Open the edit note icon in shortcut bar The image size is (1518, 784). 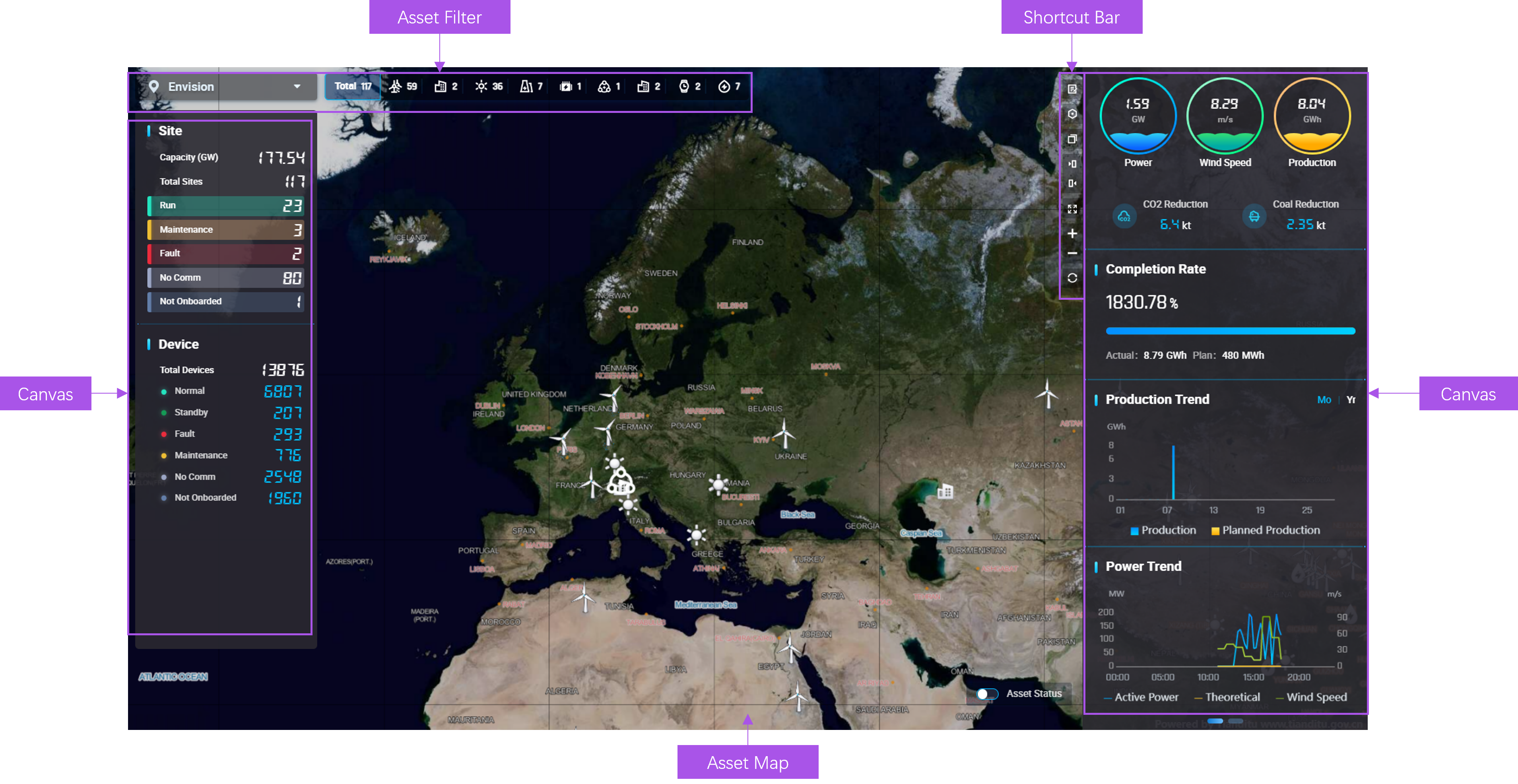(1072, 89)
